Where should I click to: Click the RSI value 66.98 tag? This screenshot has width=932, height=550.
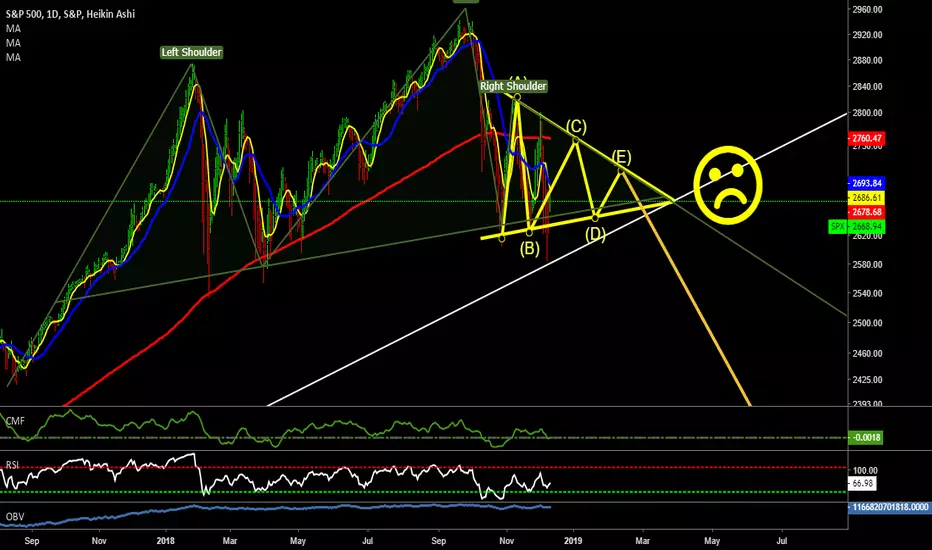click(x=862, y=483)
